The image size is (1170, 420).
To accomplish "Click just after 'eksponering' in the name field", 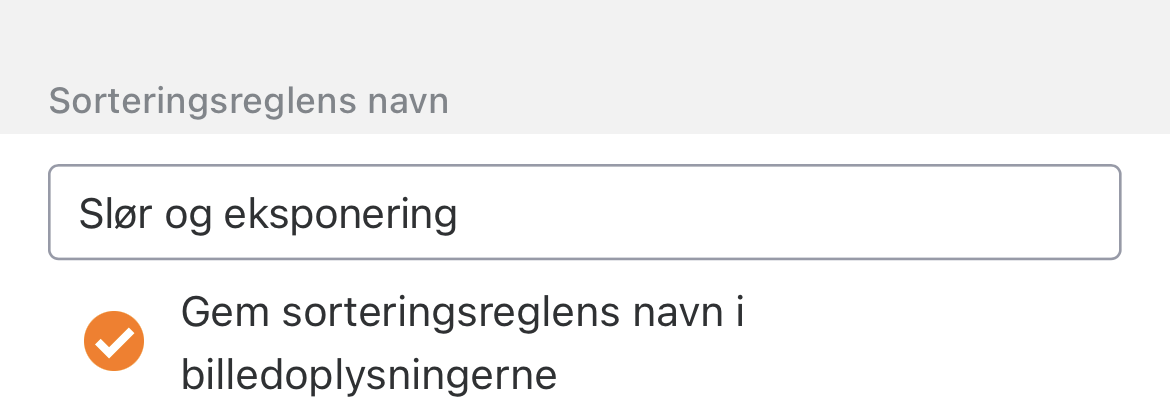I will (462, 214).
